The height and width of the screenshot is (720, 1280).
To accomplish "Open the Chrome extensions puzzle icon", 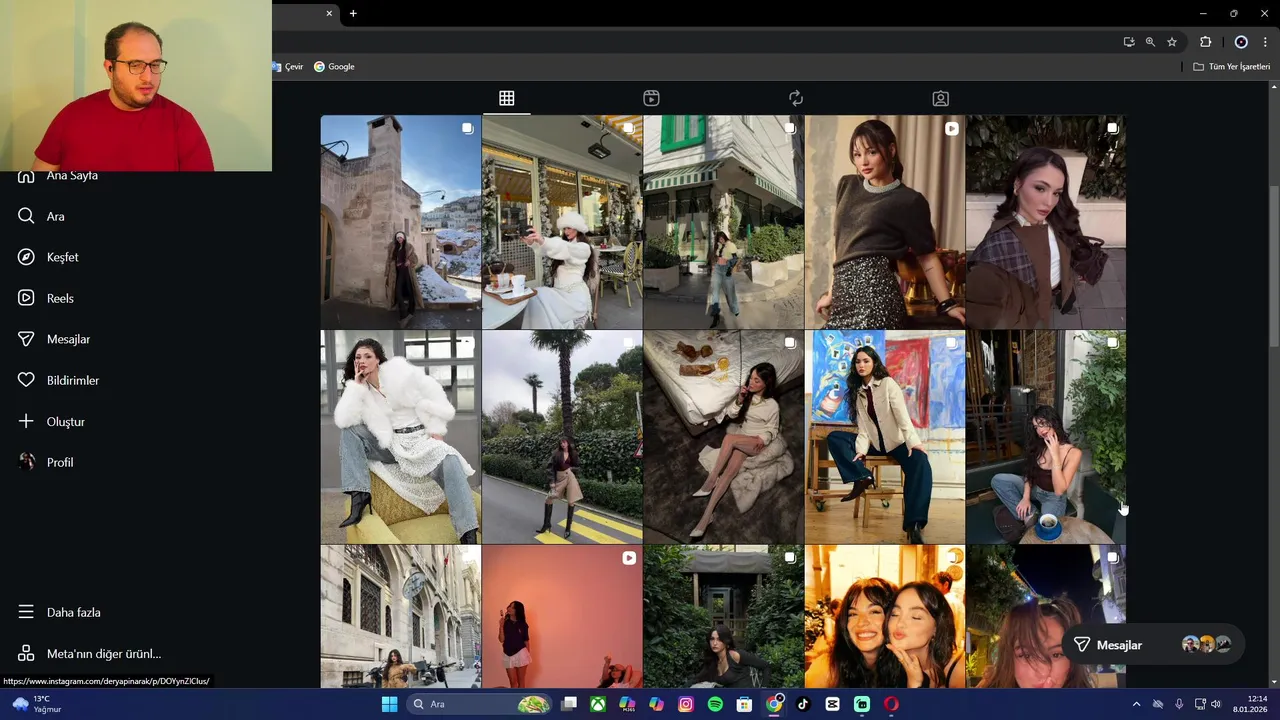I will 1205,42.
